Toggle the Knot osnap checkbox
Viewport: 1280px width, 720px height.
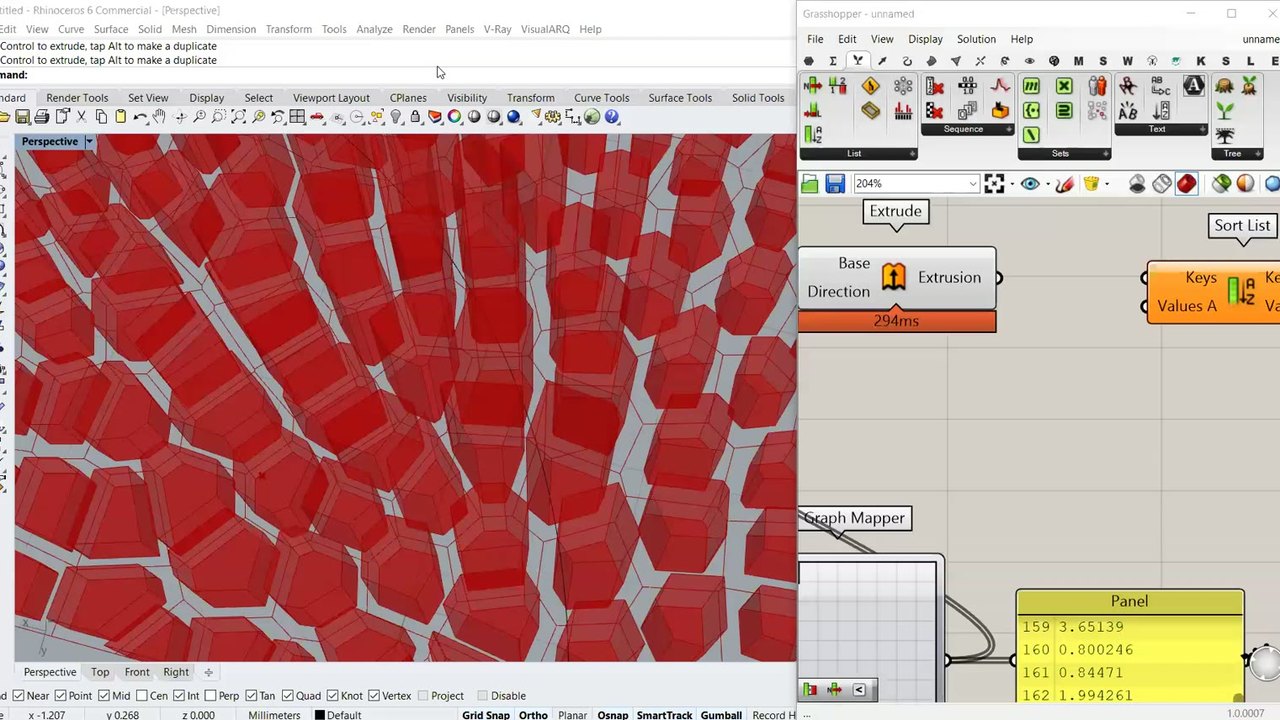pos(332,696)
